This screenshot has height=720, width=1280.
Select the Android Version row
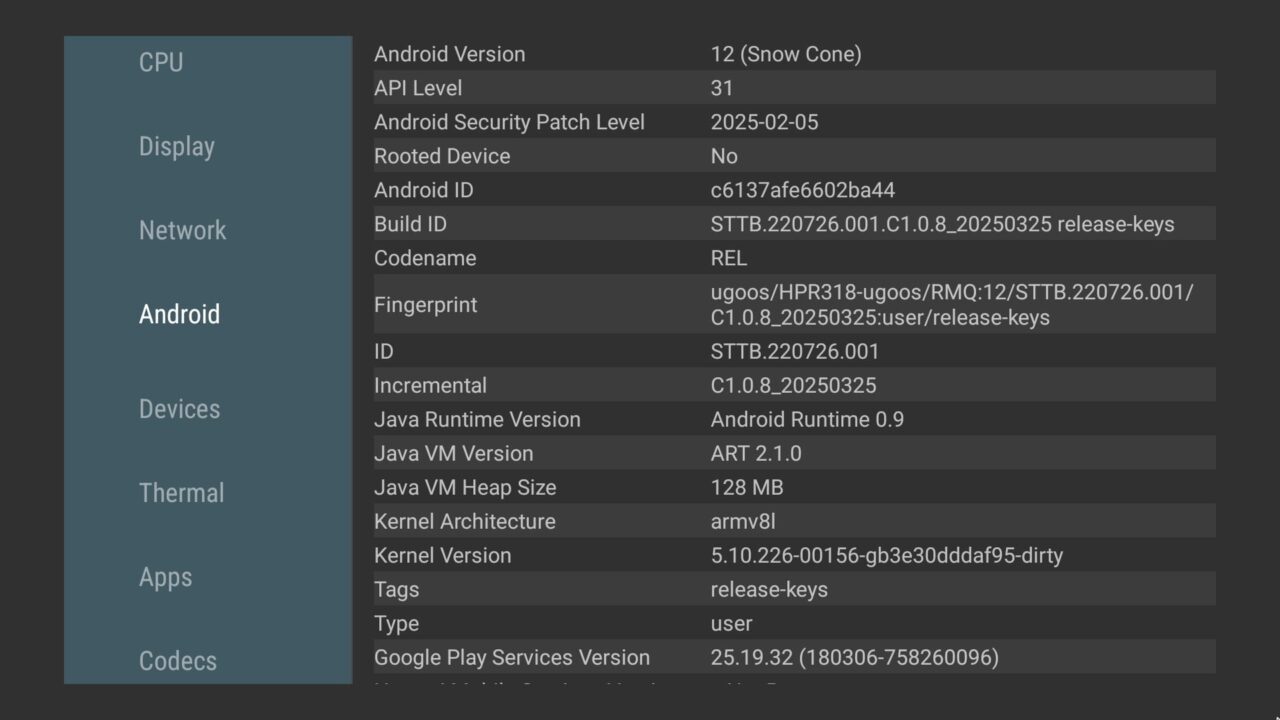coord(793,54)
